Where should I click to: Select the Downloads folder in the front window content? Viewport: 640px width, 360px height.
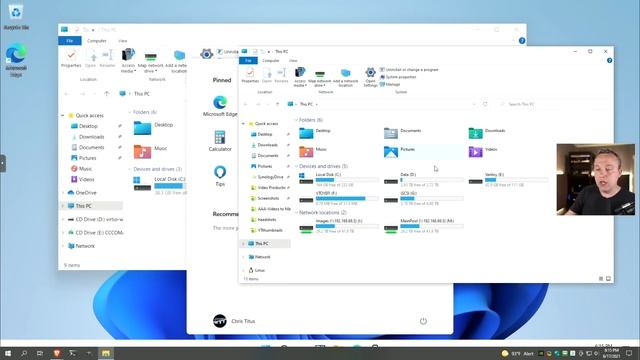[507, 133]
